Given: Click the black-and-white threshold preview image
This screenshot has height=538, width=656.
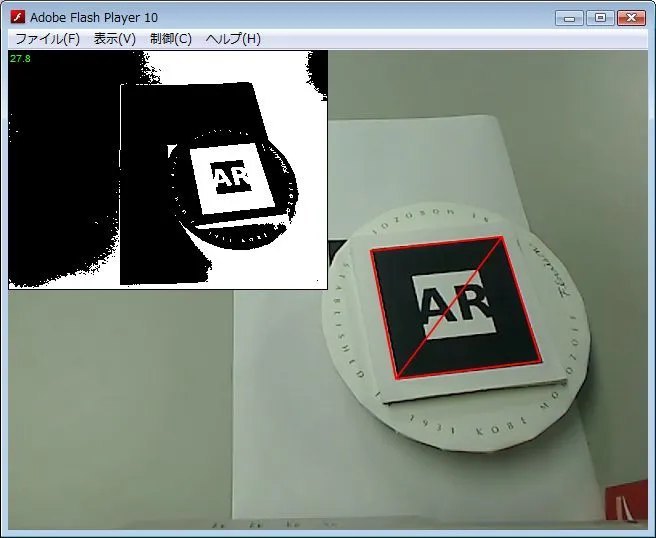Looking at the screenshot, I should 168,169.
